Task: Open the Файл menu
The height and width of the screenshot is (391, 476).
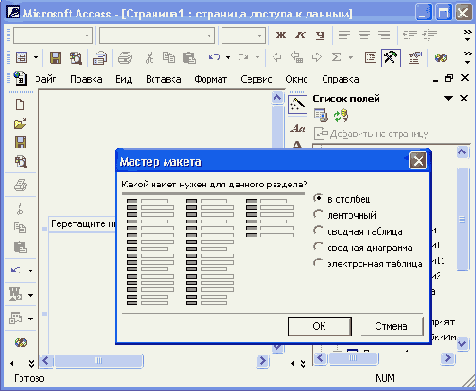Action: pos(46,79)
